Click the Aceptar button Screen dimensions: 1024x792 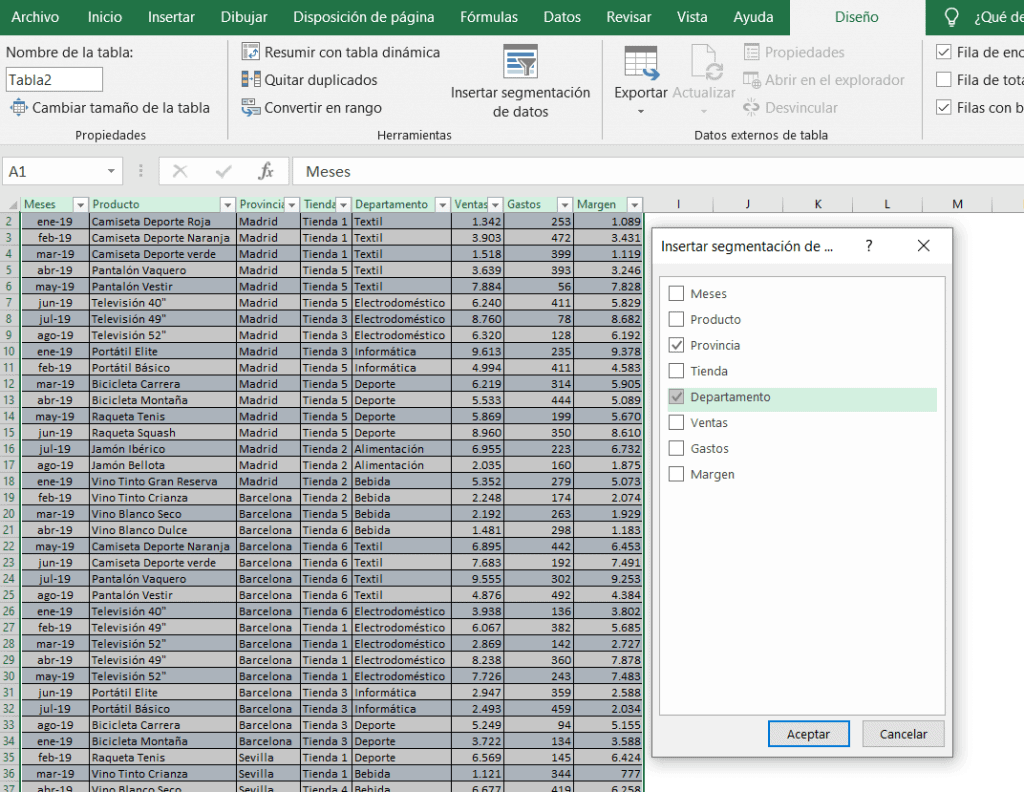(808, 734)
